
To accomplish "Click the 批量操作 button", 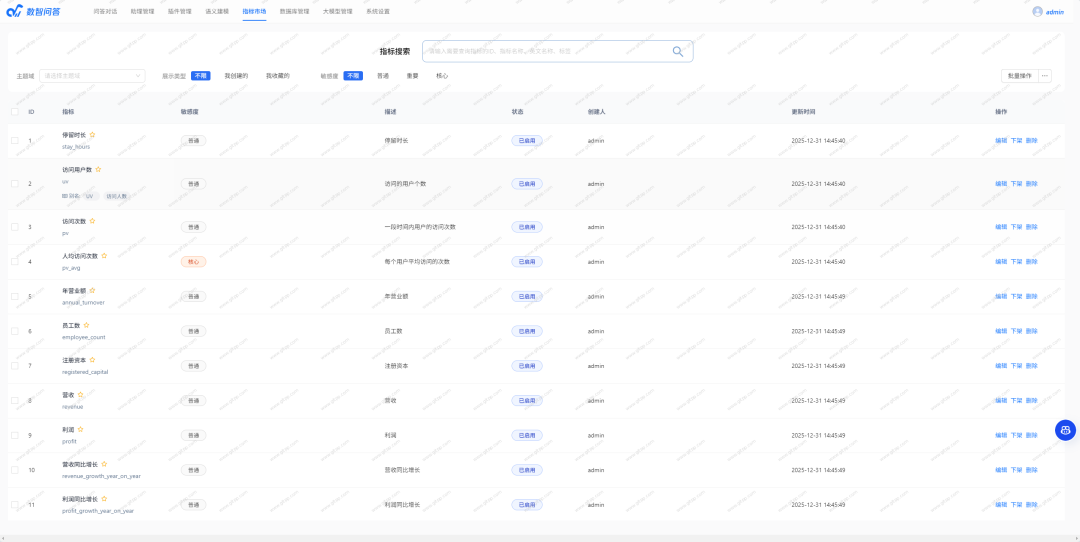I will 1019,76.
